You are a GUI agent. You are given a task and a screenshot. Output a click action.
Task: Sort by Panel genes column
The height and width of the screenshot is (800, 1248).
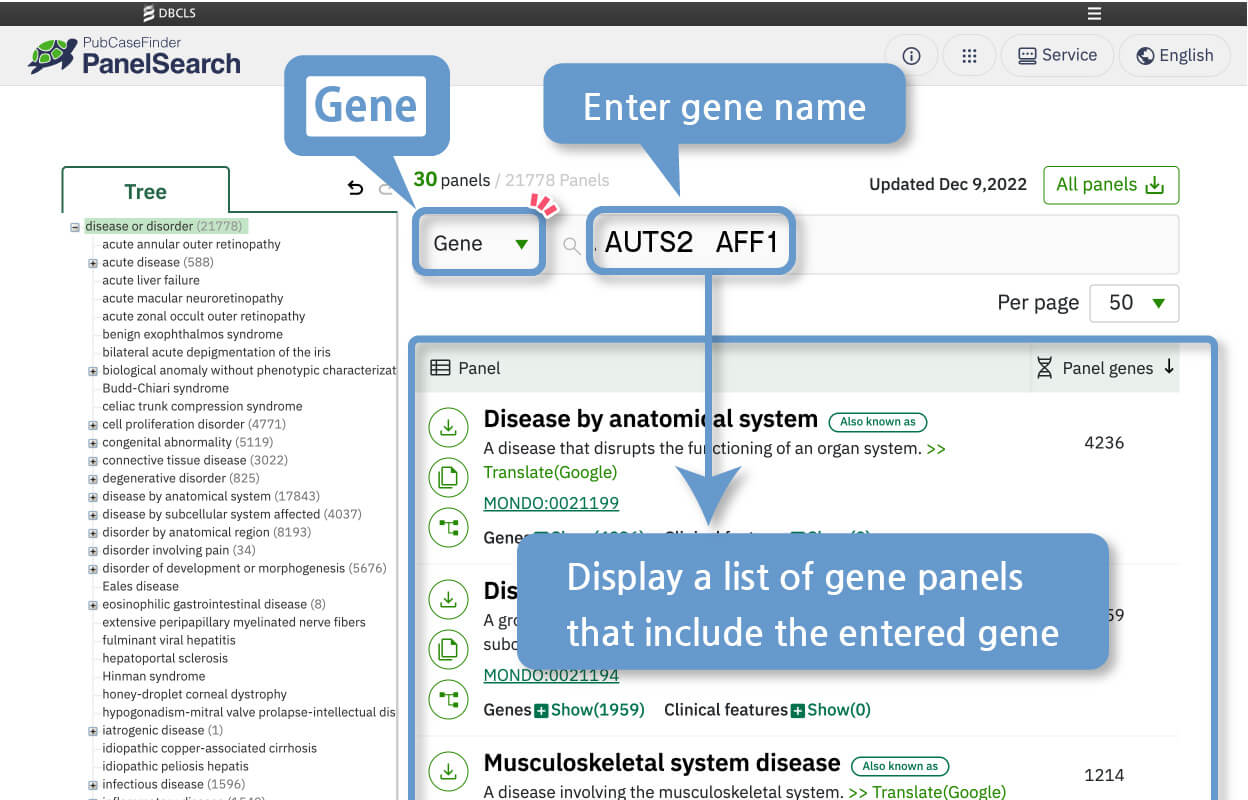(x=1105, y=368)
